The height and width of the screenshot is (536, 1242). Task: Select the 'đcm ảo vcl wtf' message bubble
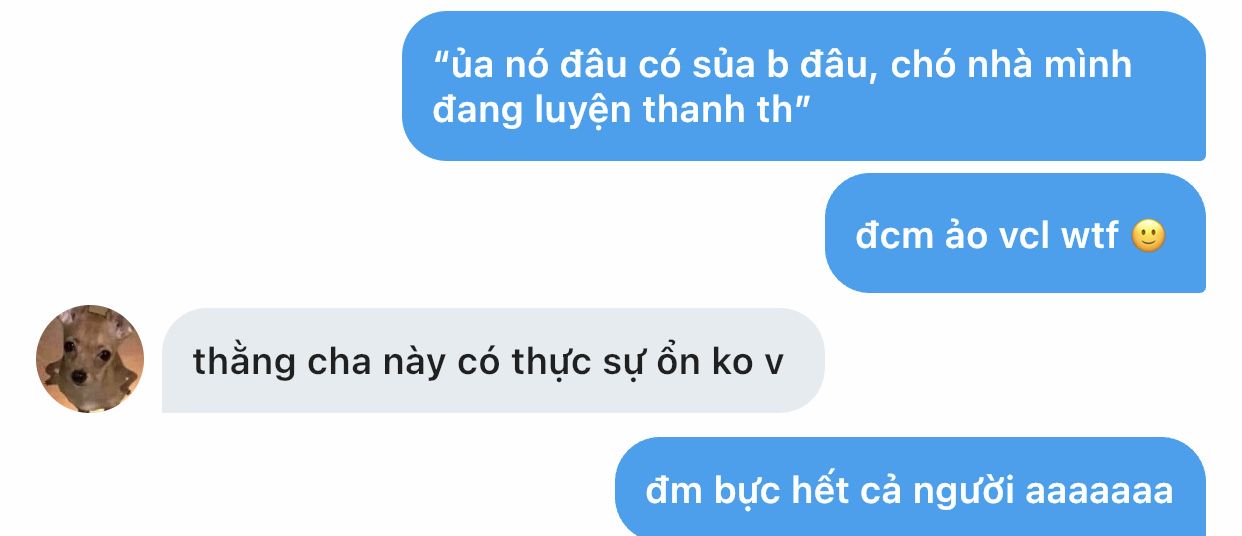(1015, 233)
